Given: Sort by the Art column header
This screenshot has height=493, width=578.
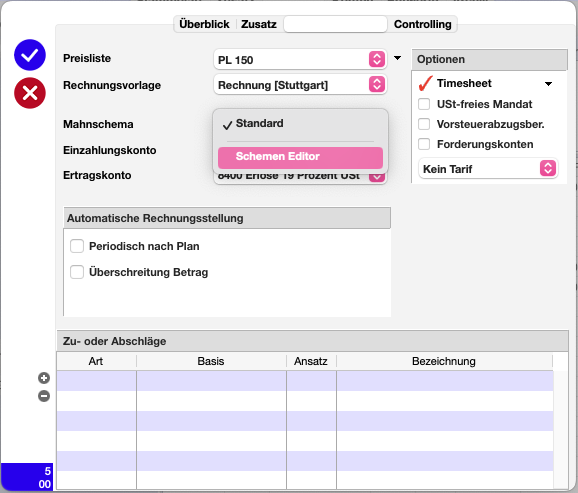Looking at the screenshot, I should pyautogui.click(x=96, y=361).
